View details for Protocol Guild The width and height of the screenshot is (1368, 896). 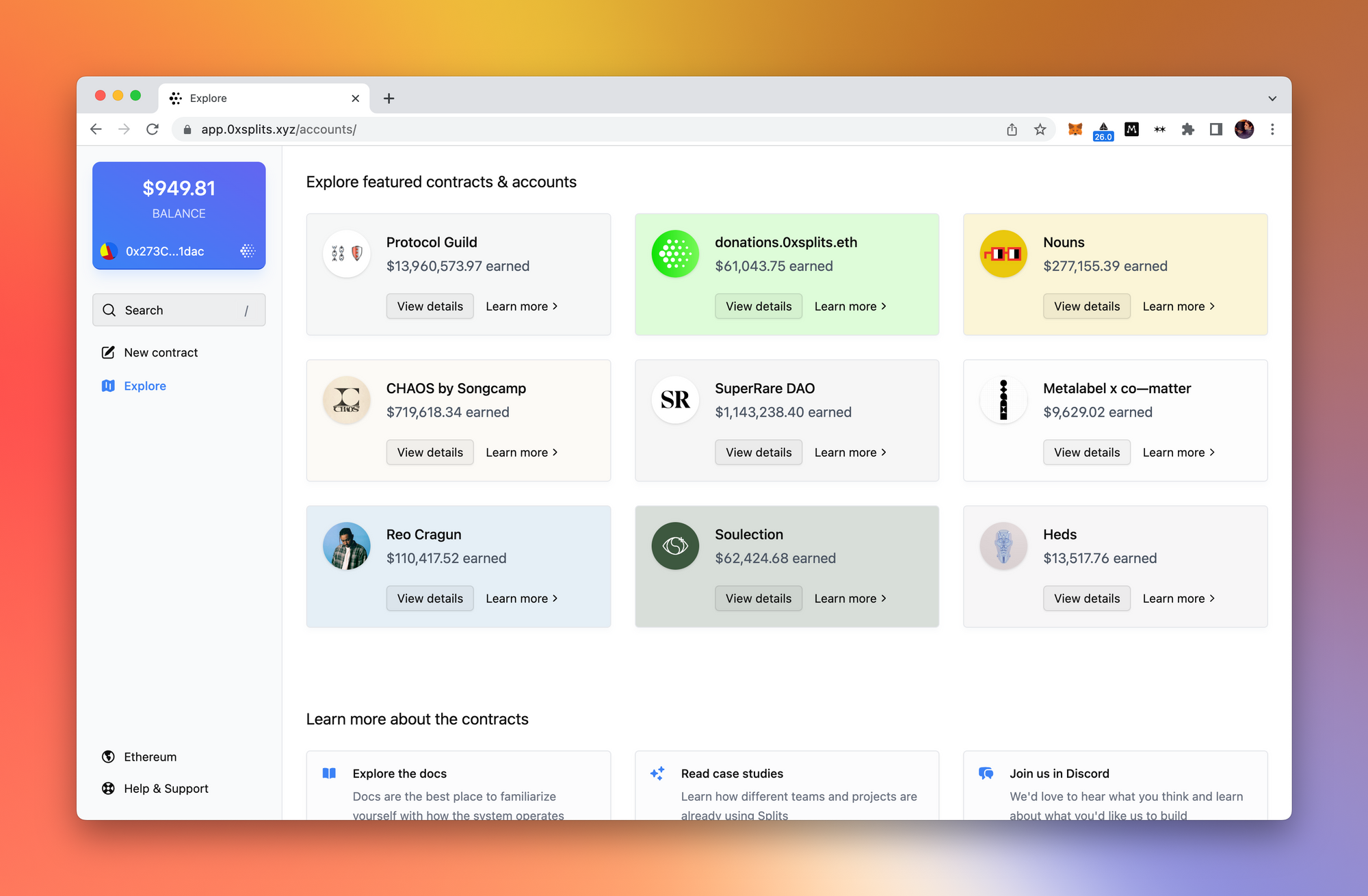(430, 306)
